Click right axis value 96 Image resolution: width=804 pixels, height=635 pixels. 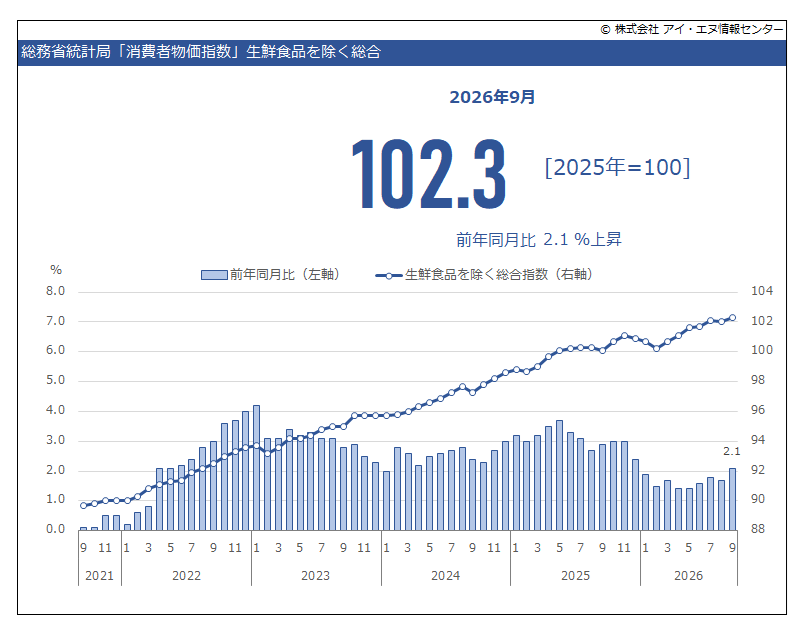pyautogui.click(x=758, y=410)
